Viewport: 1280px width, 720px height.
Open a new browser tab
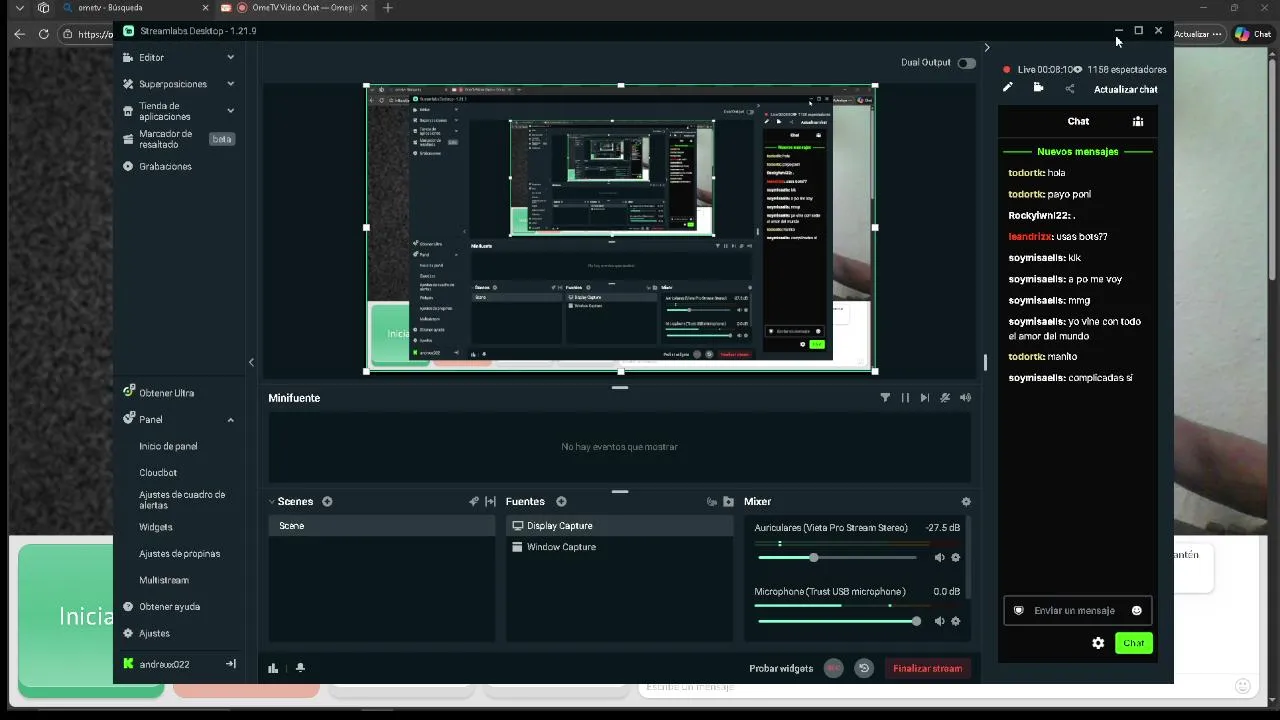[387, 8]
